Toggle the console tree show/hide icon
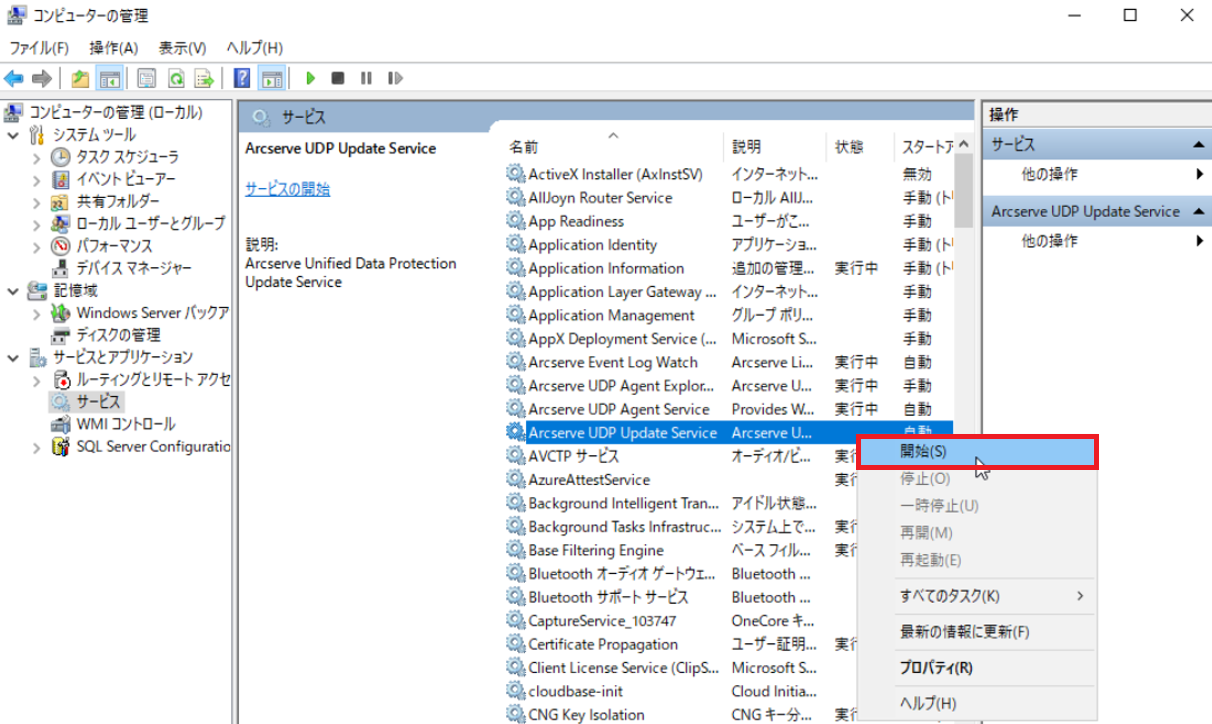This screenshot has height=724, width=1212. tap(109, 78)
